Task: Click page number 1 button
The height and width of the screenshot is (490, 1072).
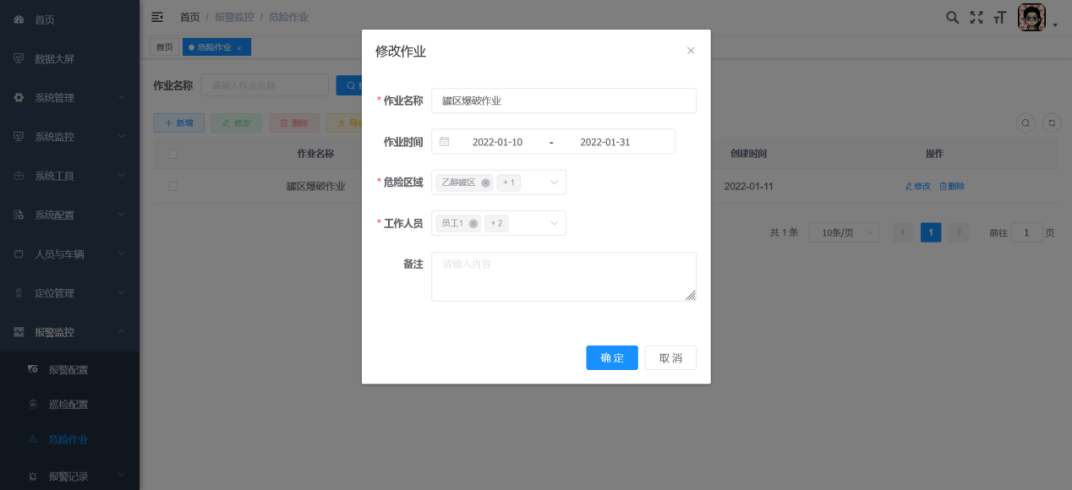Action: tap(930, 232)
